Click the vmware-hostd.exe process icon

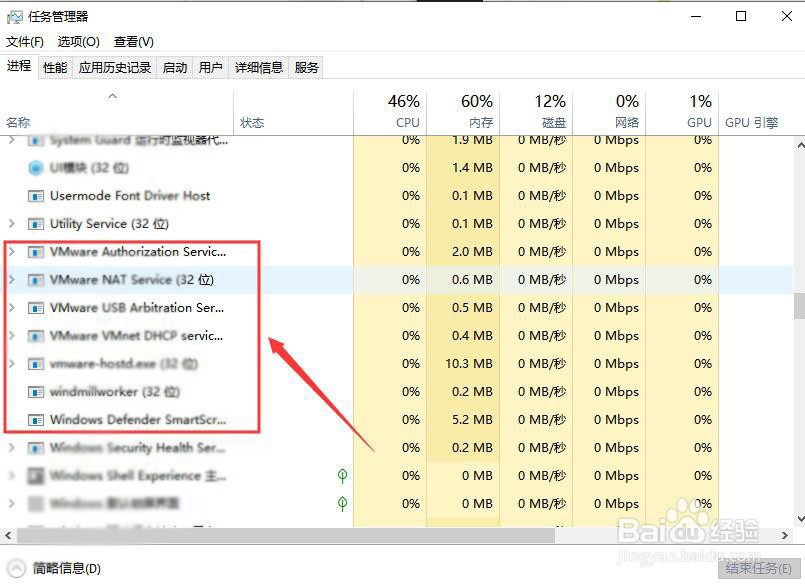pos(35,364)
